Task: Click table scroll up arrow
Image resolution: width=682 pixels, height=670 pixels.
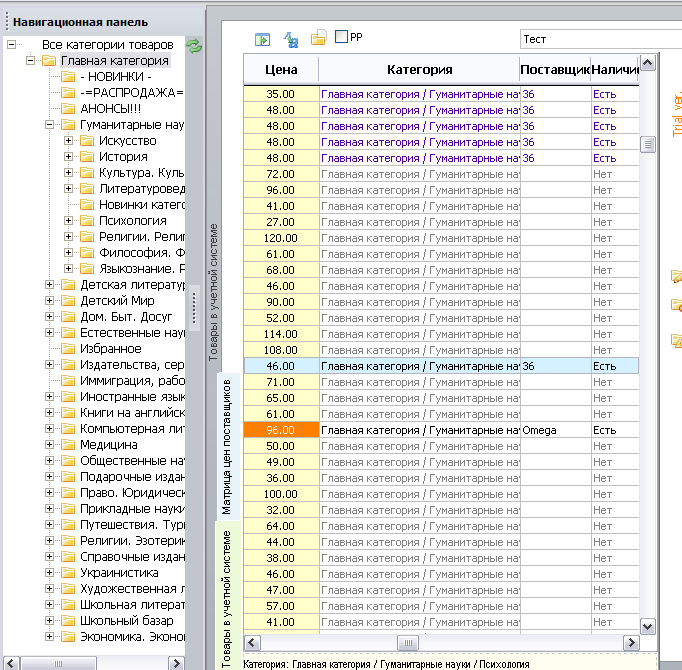Action: tap(648, 64)
